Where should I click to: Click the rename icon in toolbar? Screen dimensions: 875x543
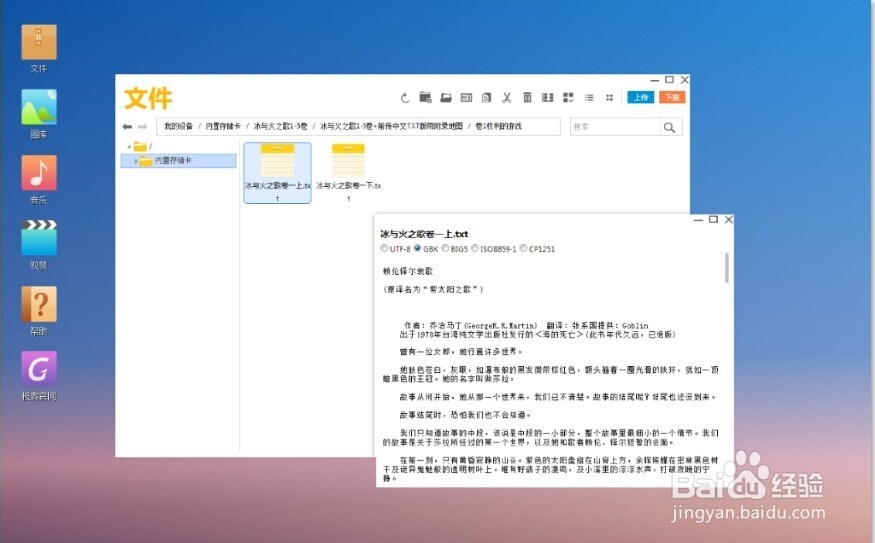[466, 98]
